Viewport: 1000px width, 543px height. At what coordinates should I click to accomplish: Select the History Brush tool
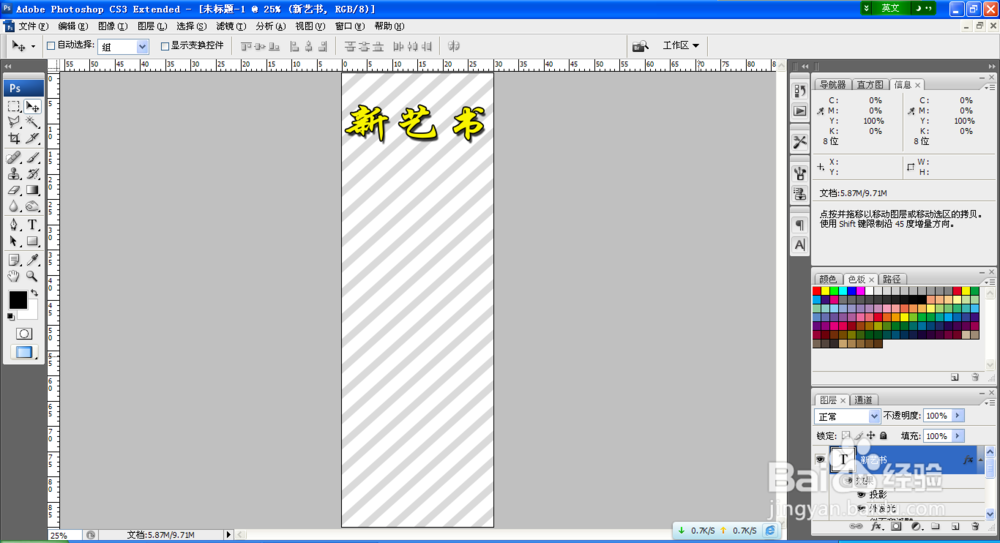32,174
